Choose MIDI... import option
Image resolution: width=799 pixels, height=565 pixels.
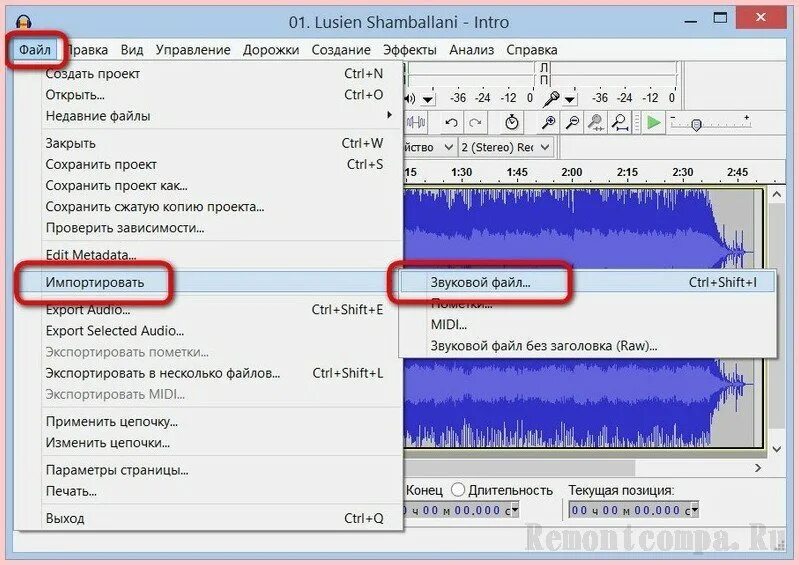point(588,325)
